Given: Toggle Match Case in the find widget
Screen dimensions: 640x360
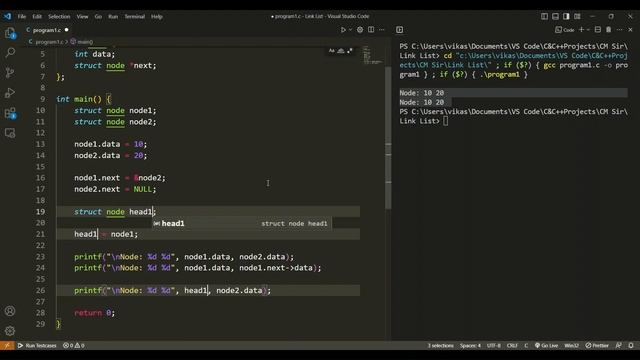Looking at the screenshot, I should pyautogui.click(x=331, y=51).
